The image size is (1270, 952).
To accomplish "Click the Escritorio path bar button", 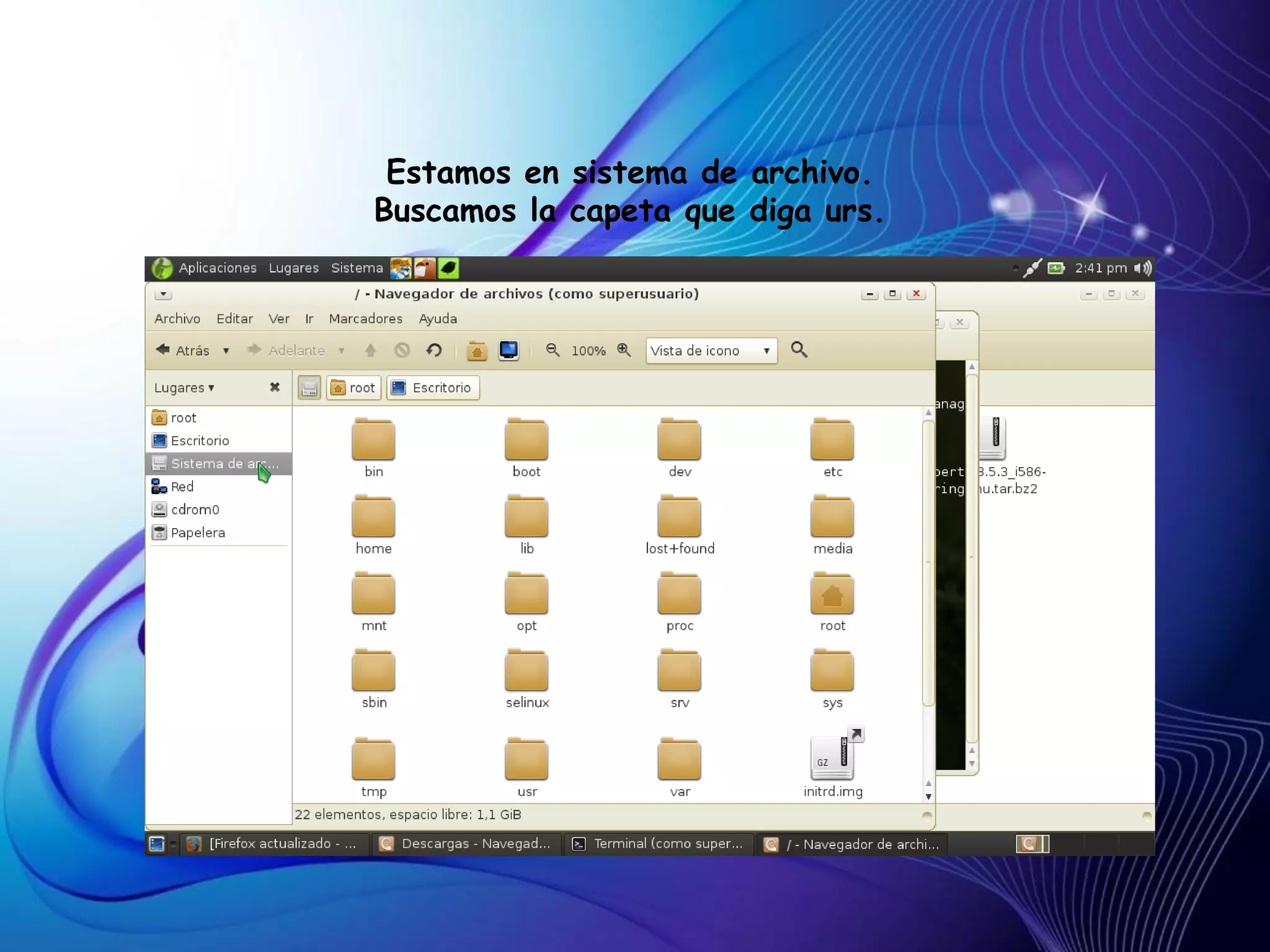I will click(433, 388).
